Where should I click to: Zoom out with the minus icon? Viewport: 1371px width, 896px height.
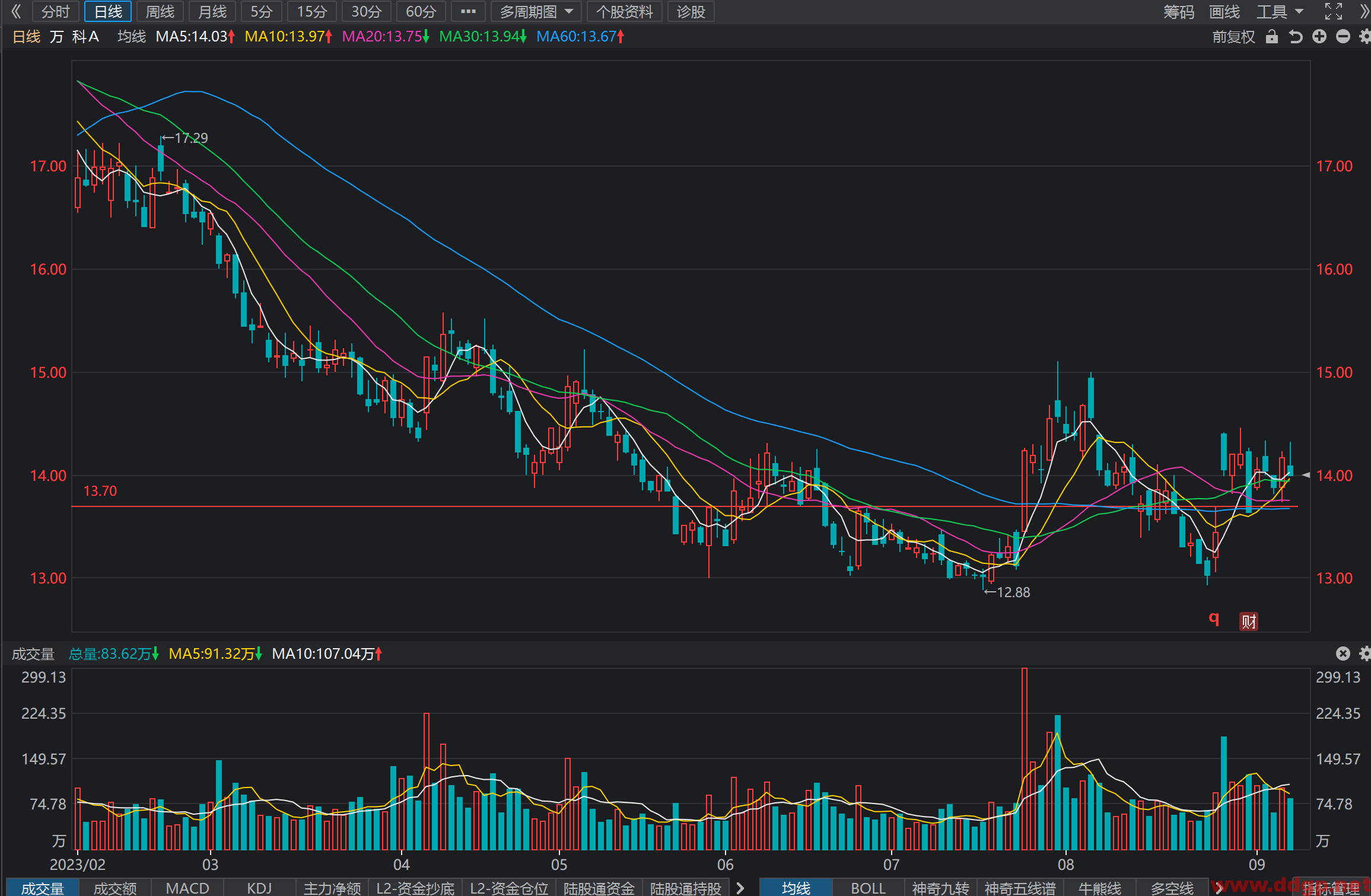[1343, 37]
